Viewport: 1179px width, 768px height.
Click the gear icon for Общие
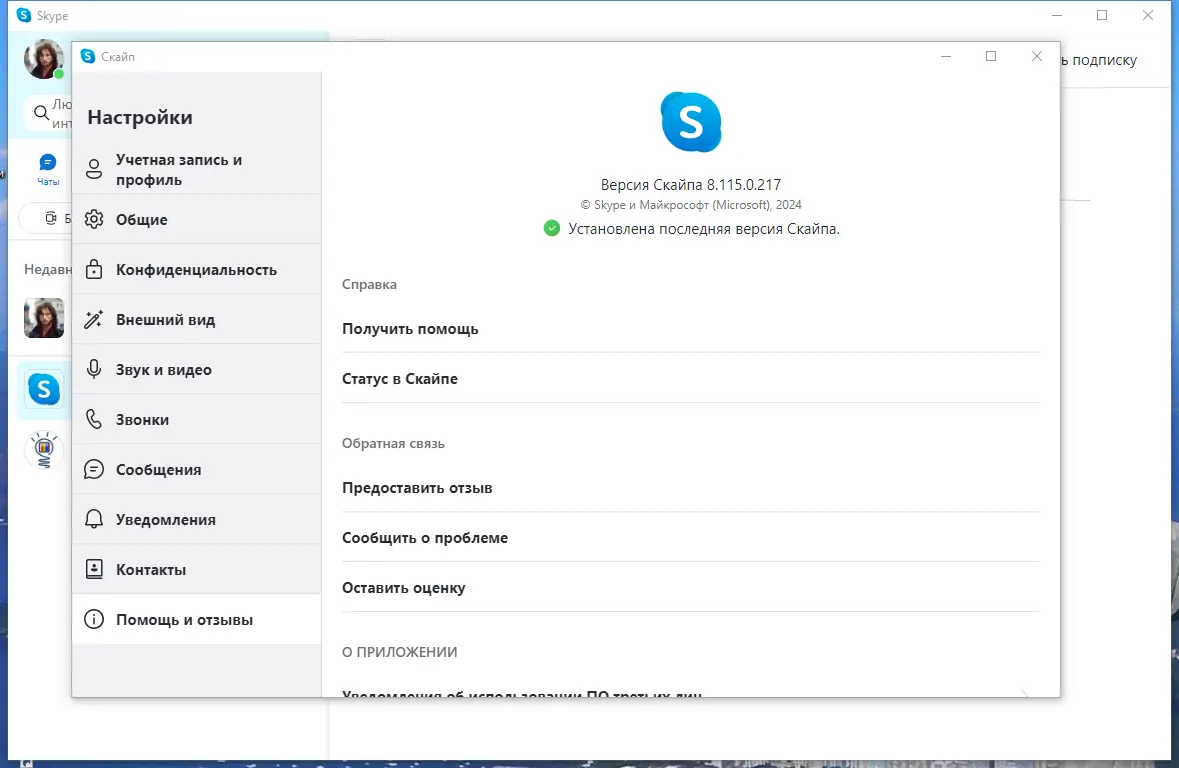[94, 219]
